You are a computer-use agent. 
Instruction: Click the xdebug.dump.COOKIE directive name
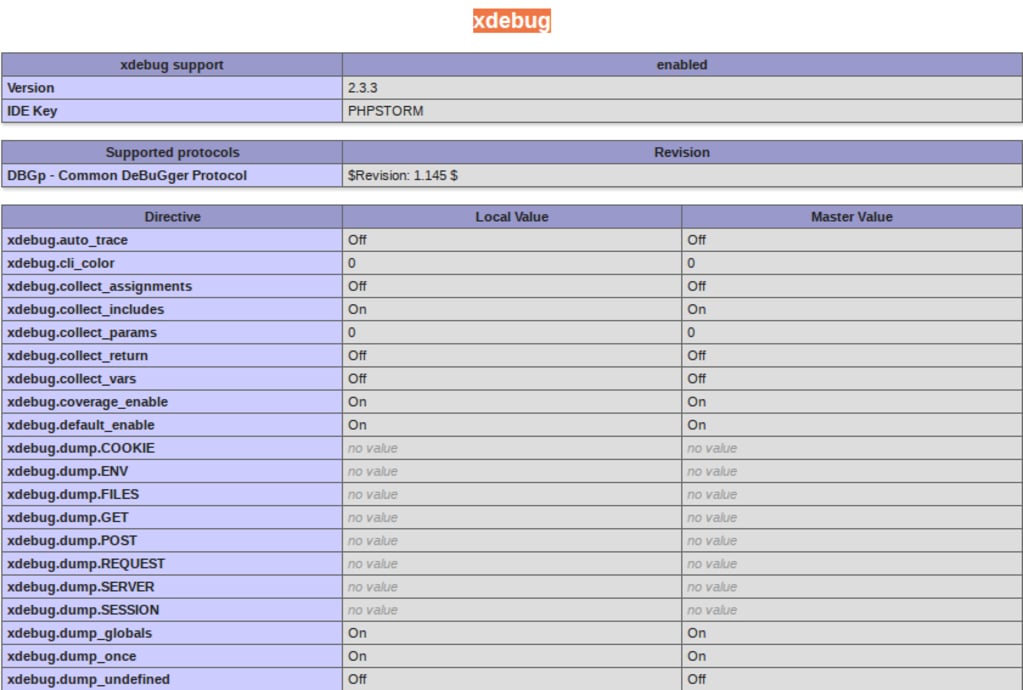(81, 448)
